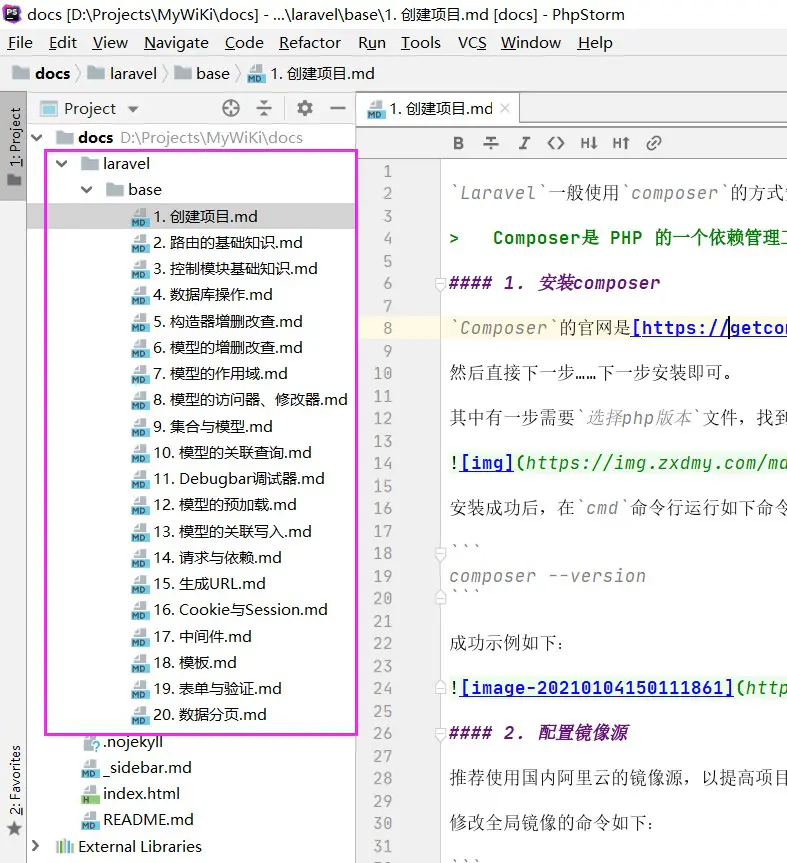Apply strikethrough from the markdown toolbar
This screenshot has width=787, height=863.
click(490, 144)
